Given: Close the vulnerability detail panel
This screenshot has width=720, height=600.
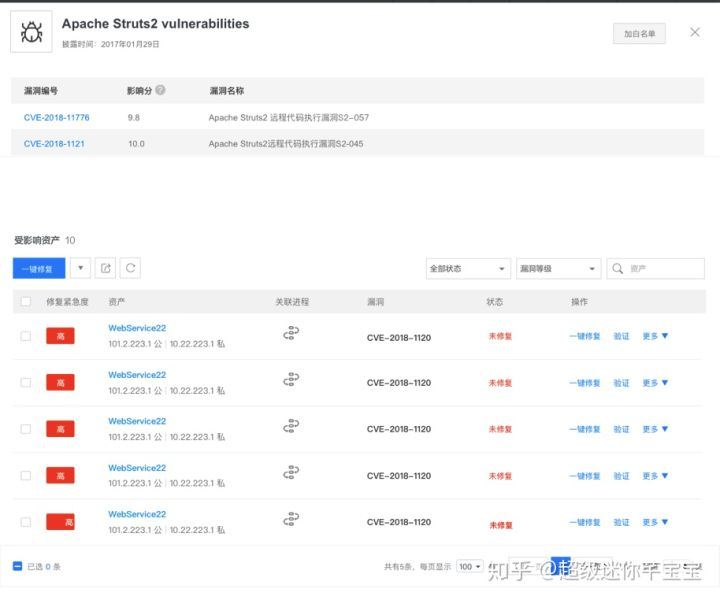Looking at the screenshot, I should click(x=695, y=32).
